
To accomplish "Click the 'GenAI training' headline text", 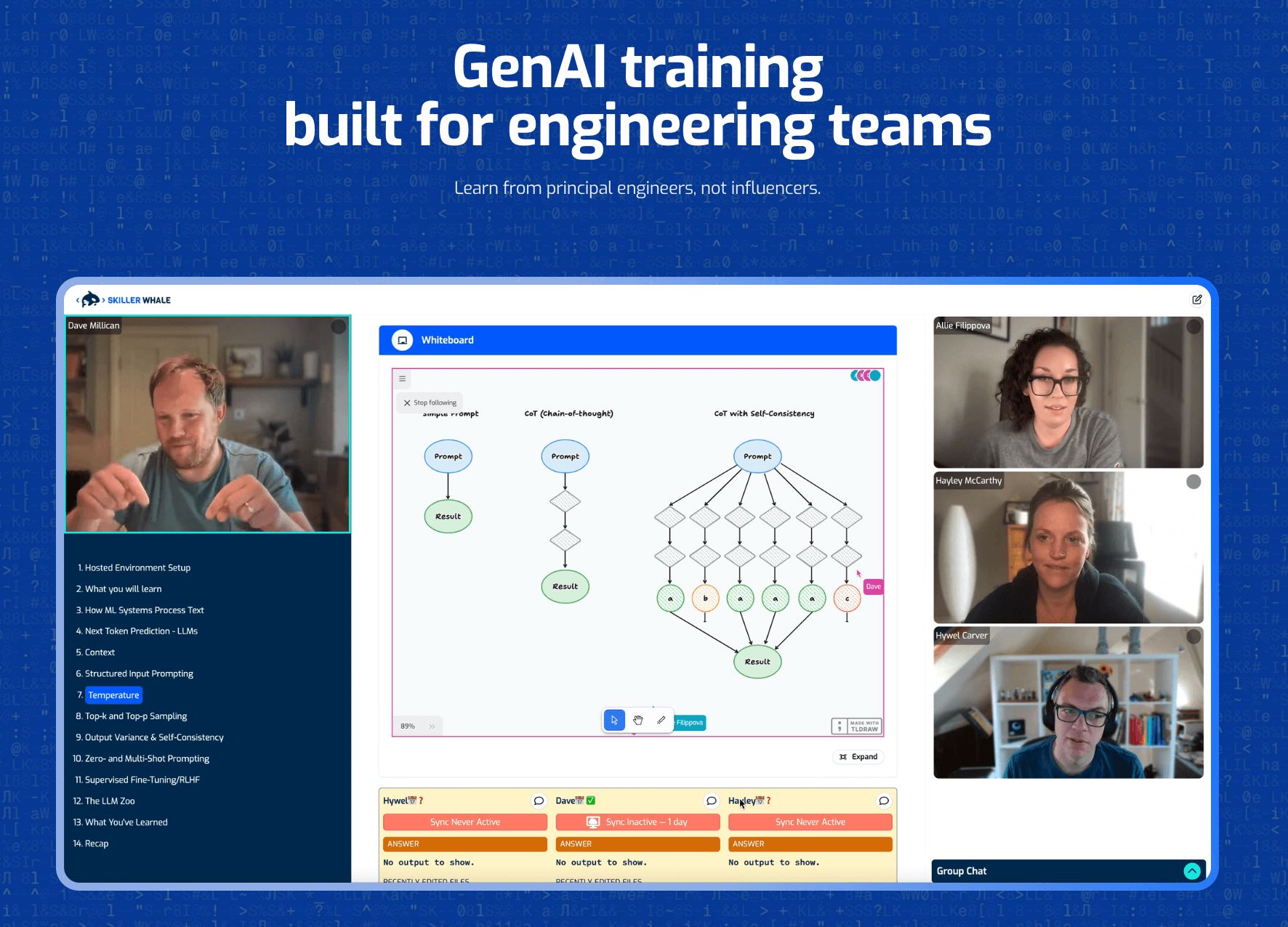I will (638, 68).
